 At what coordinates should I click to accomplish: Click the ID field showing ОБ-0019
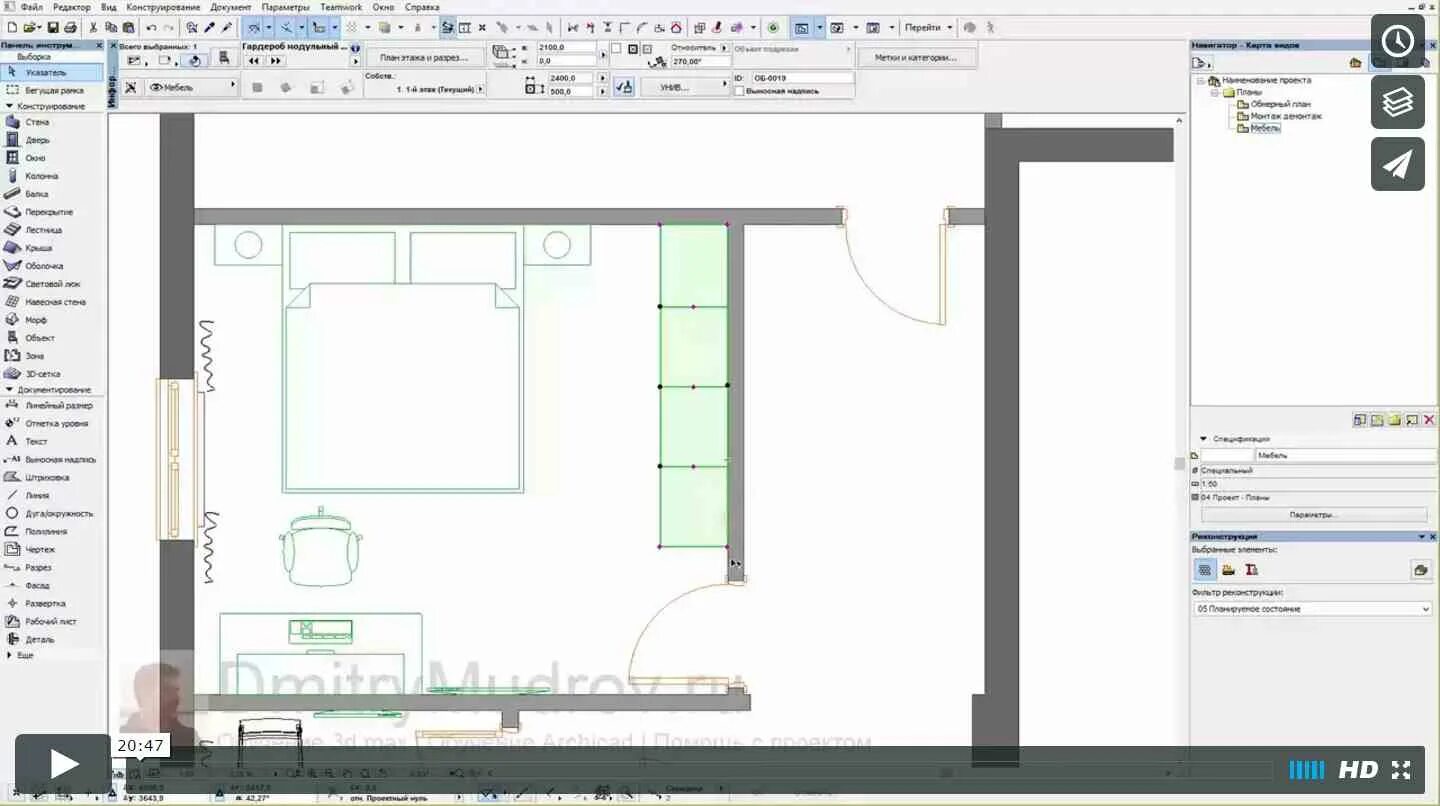point(803,77)
